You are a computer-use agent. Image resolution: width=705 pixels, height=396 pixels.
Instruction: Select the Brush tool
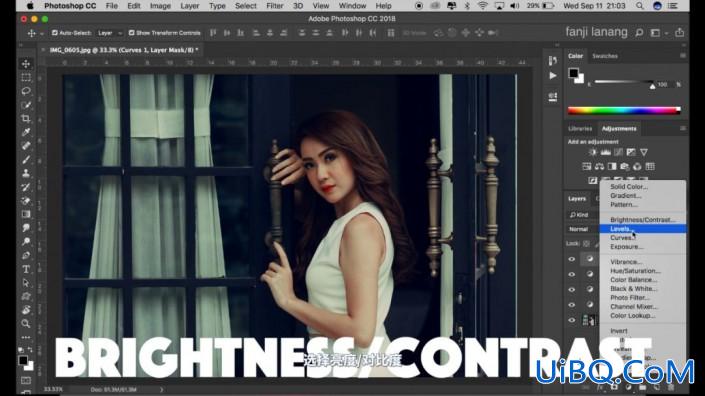click(26, 160)
